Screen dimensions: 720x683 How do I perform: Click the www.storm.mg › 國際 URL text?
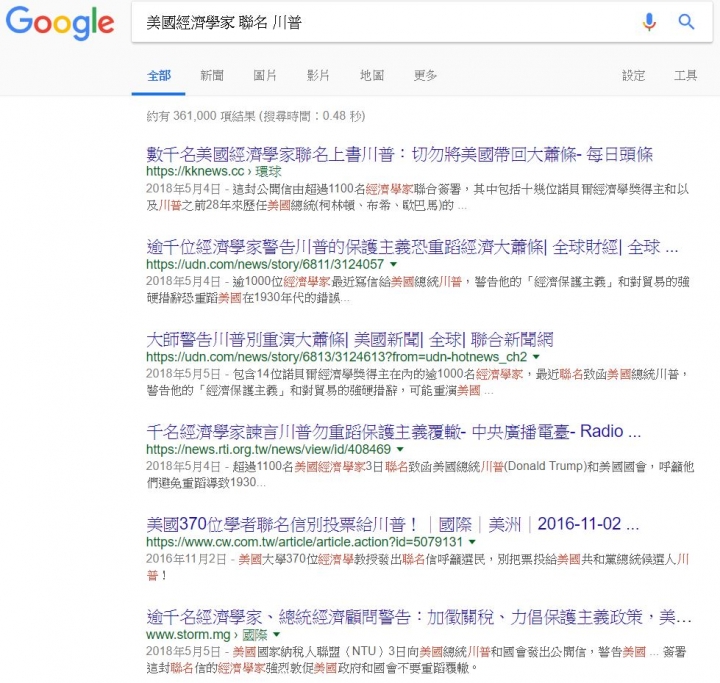pos(207,634)
